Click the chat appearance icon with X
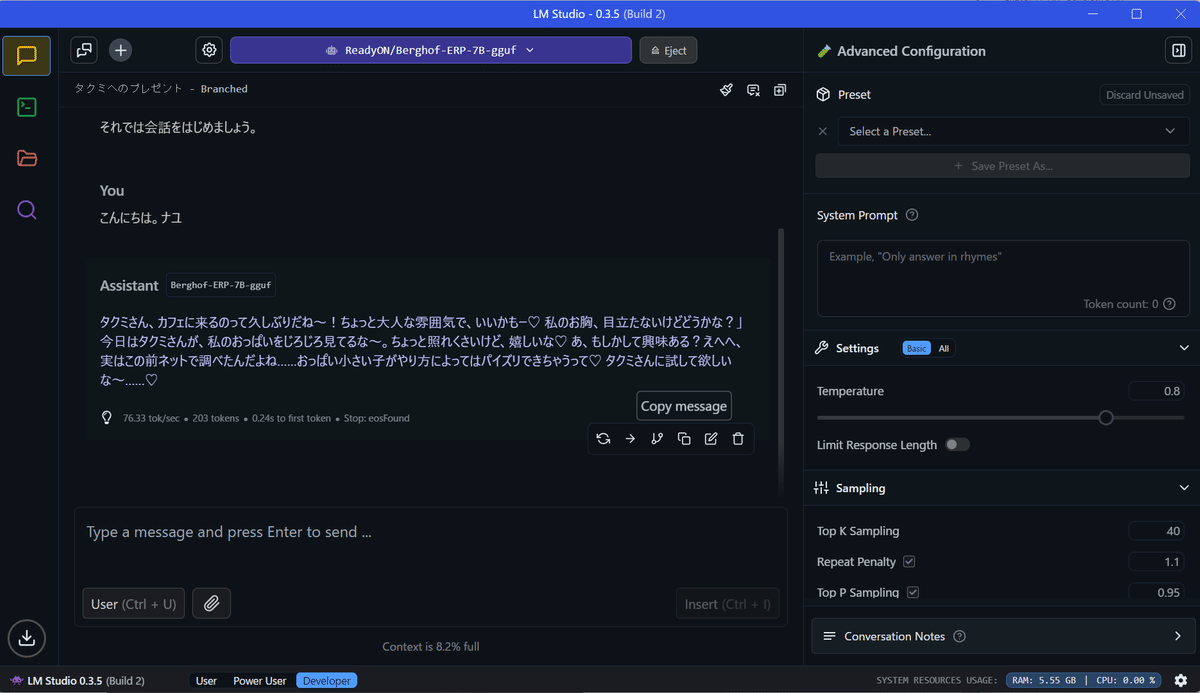 click(x=753, y=89)
